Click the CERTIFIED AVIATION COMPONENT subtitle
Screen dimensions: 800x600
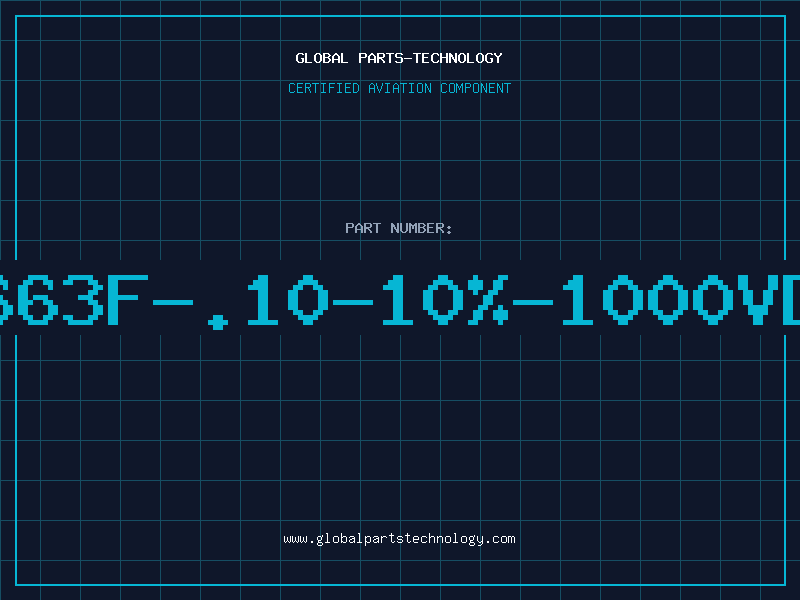click(399, 88)
